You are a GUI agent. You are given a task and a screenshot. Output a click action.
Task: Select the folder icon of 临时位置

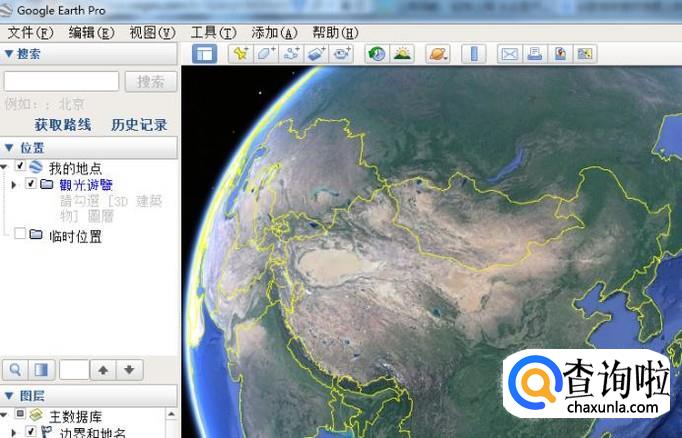pyautogui.click(x=36, y=235)
